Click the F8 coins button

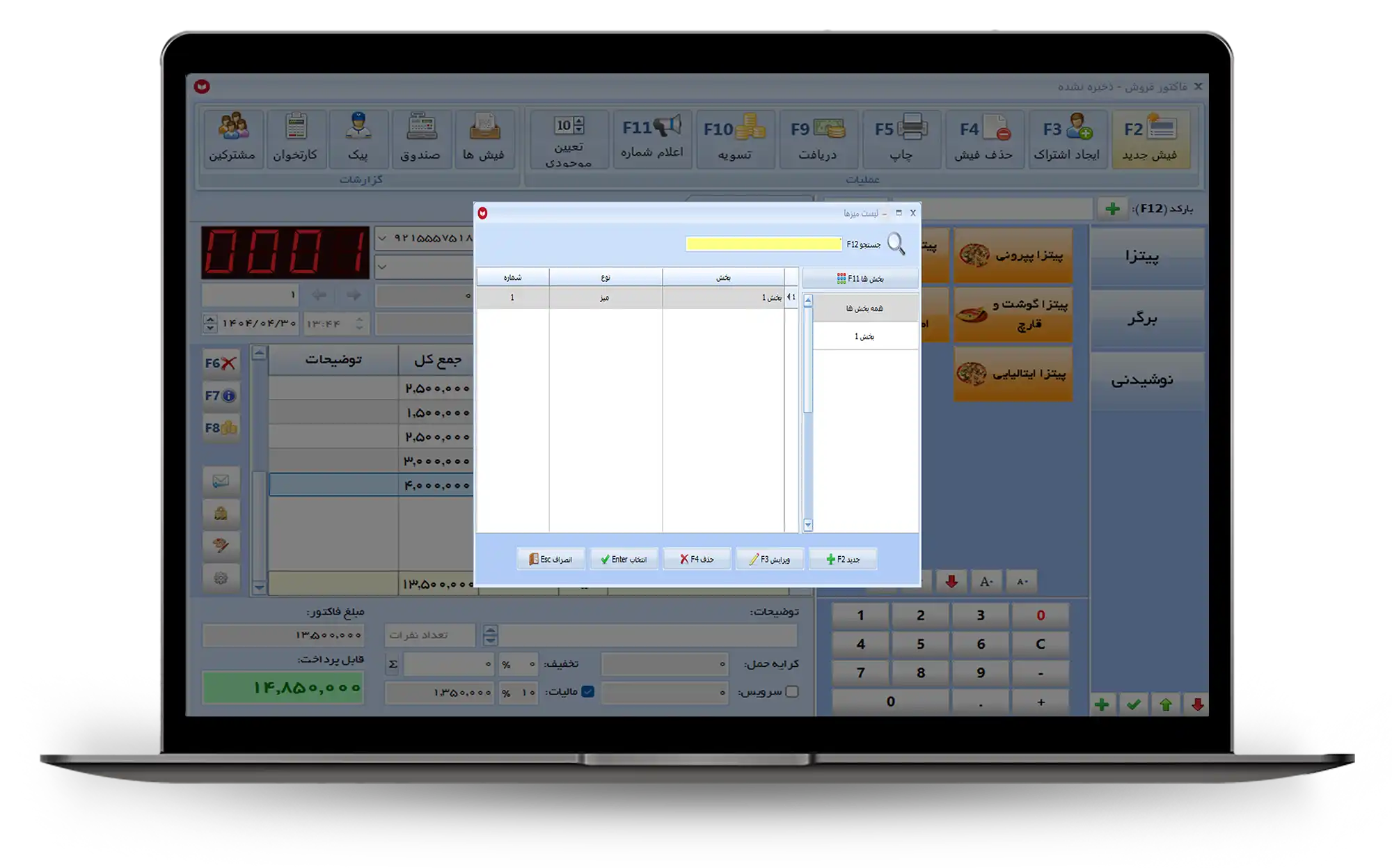coord(221,428)
